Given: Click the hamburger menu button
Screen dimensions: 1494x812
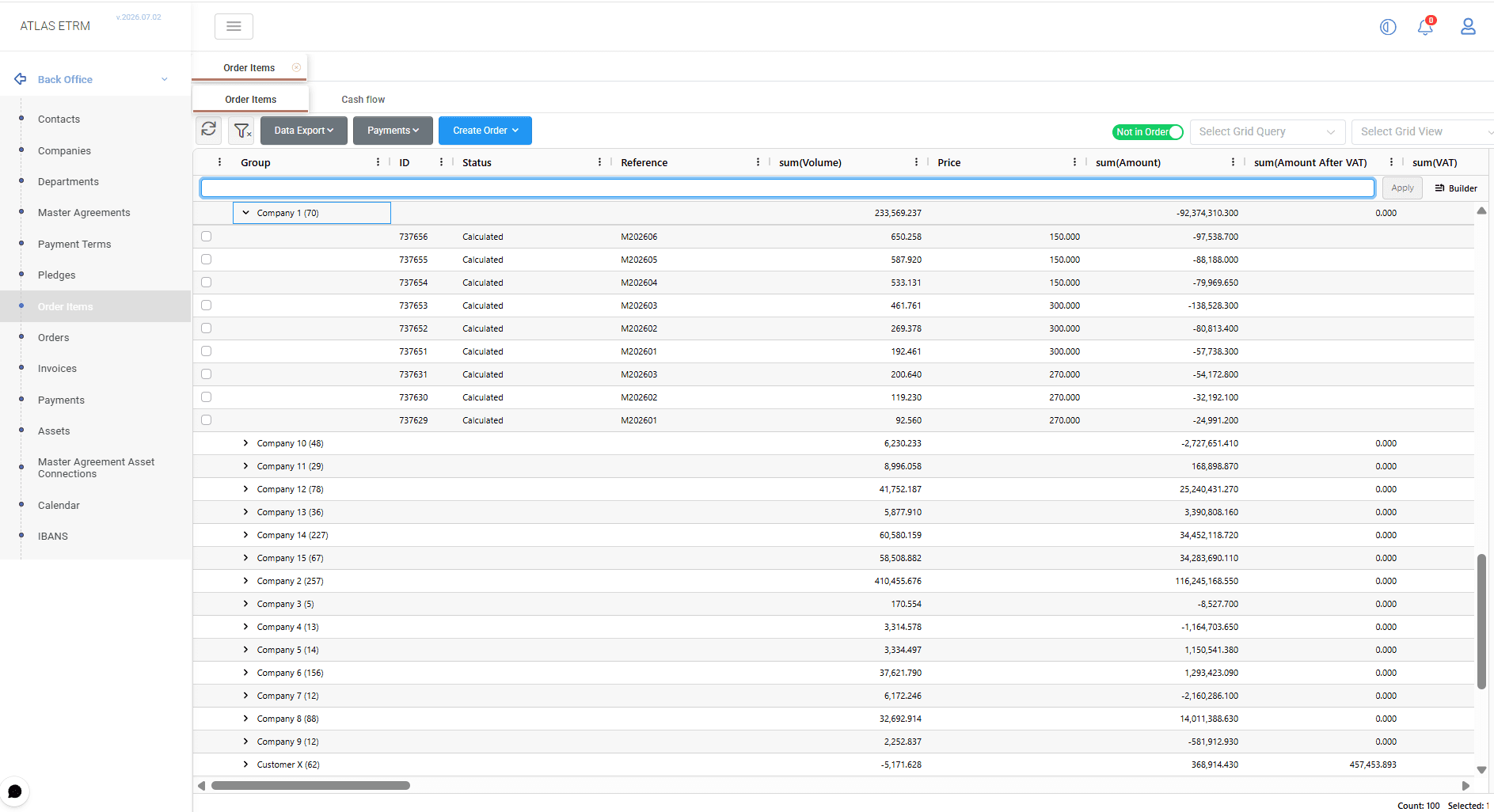Looking at the screenshot, I should pyautogui.click(x=234, y=26).
